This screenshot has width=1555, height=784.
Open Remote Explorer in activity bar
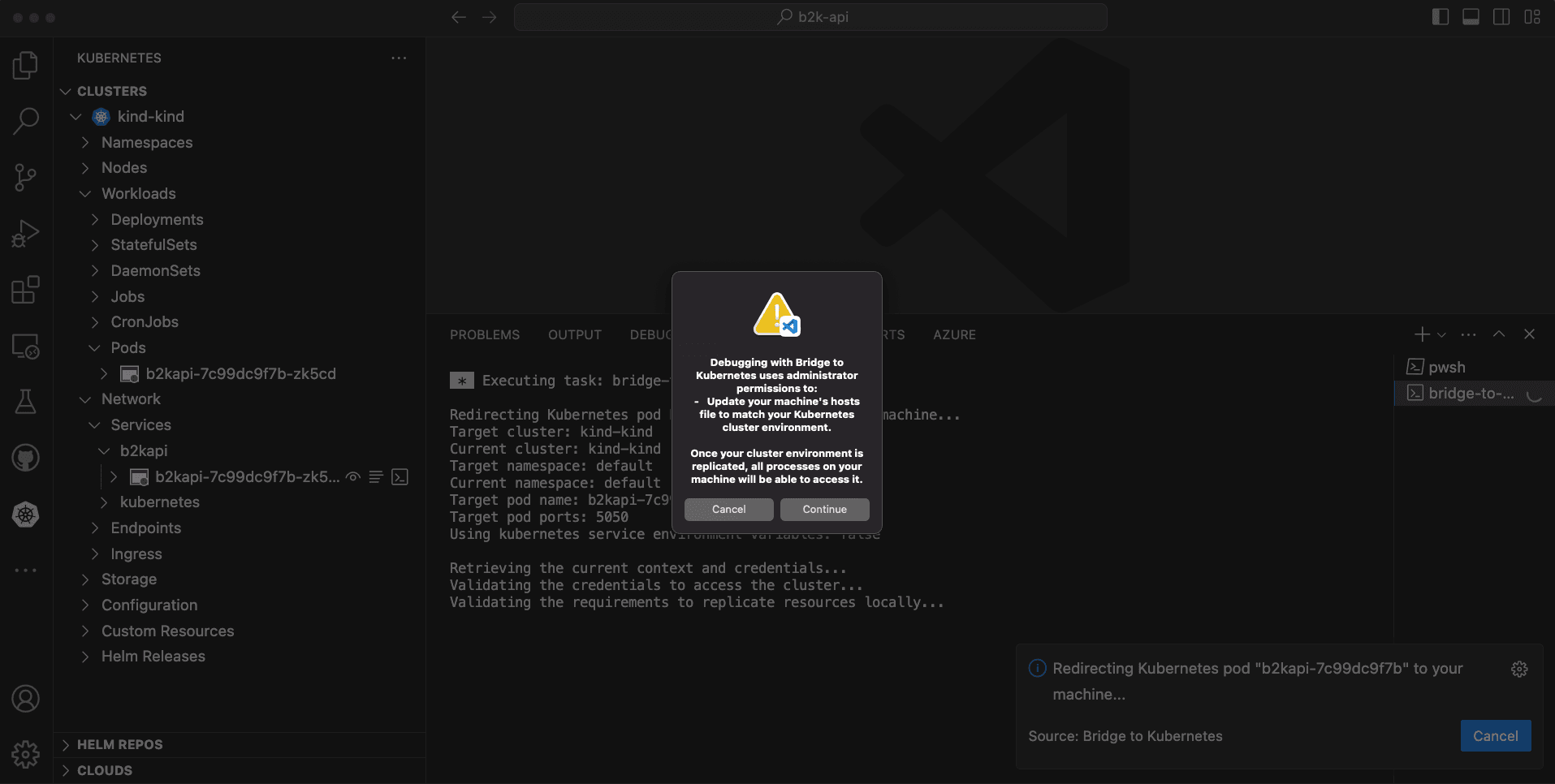(x=25, y=347)
